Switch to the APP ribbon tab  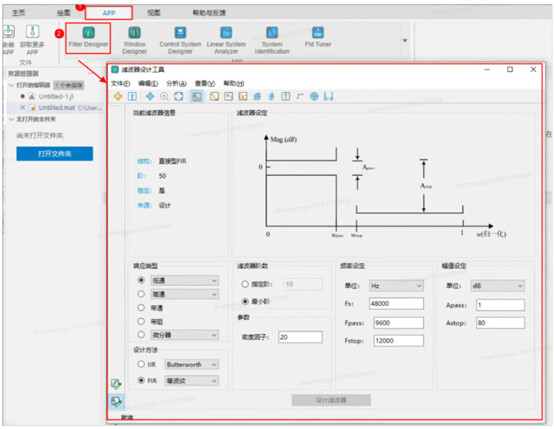[x=109, y=13]
